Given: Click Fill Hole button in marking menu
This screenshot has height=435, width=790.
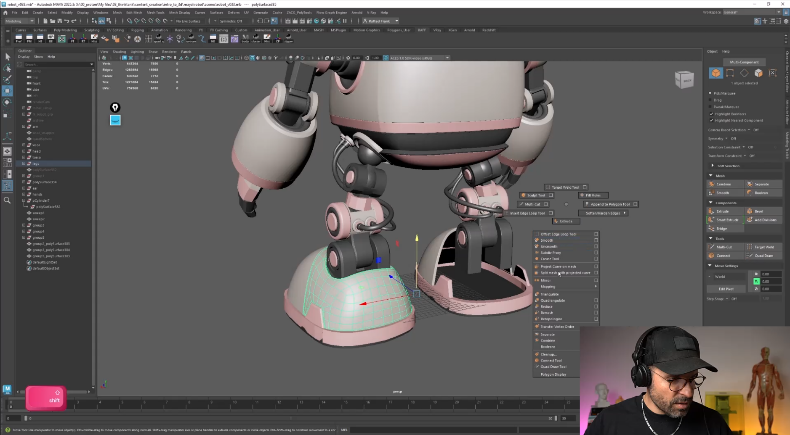Looking at the screenshot, I should tap(593, 195).
